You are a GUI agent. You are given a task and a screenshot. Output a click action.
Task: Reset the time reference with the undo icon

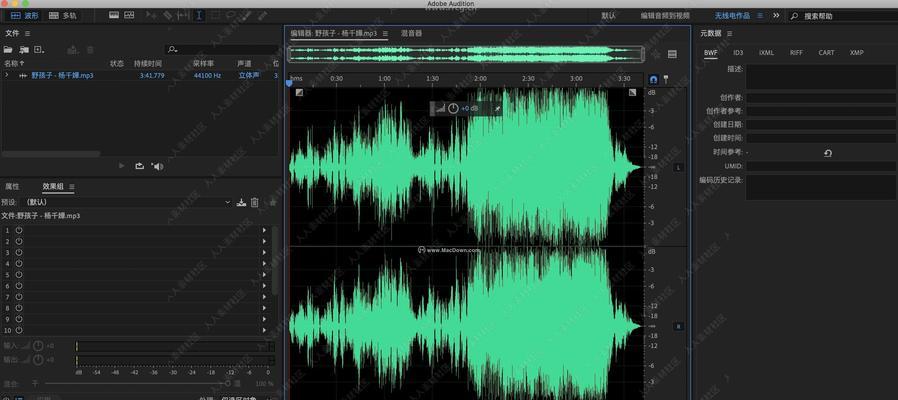point(827,153)
